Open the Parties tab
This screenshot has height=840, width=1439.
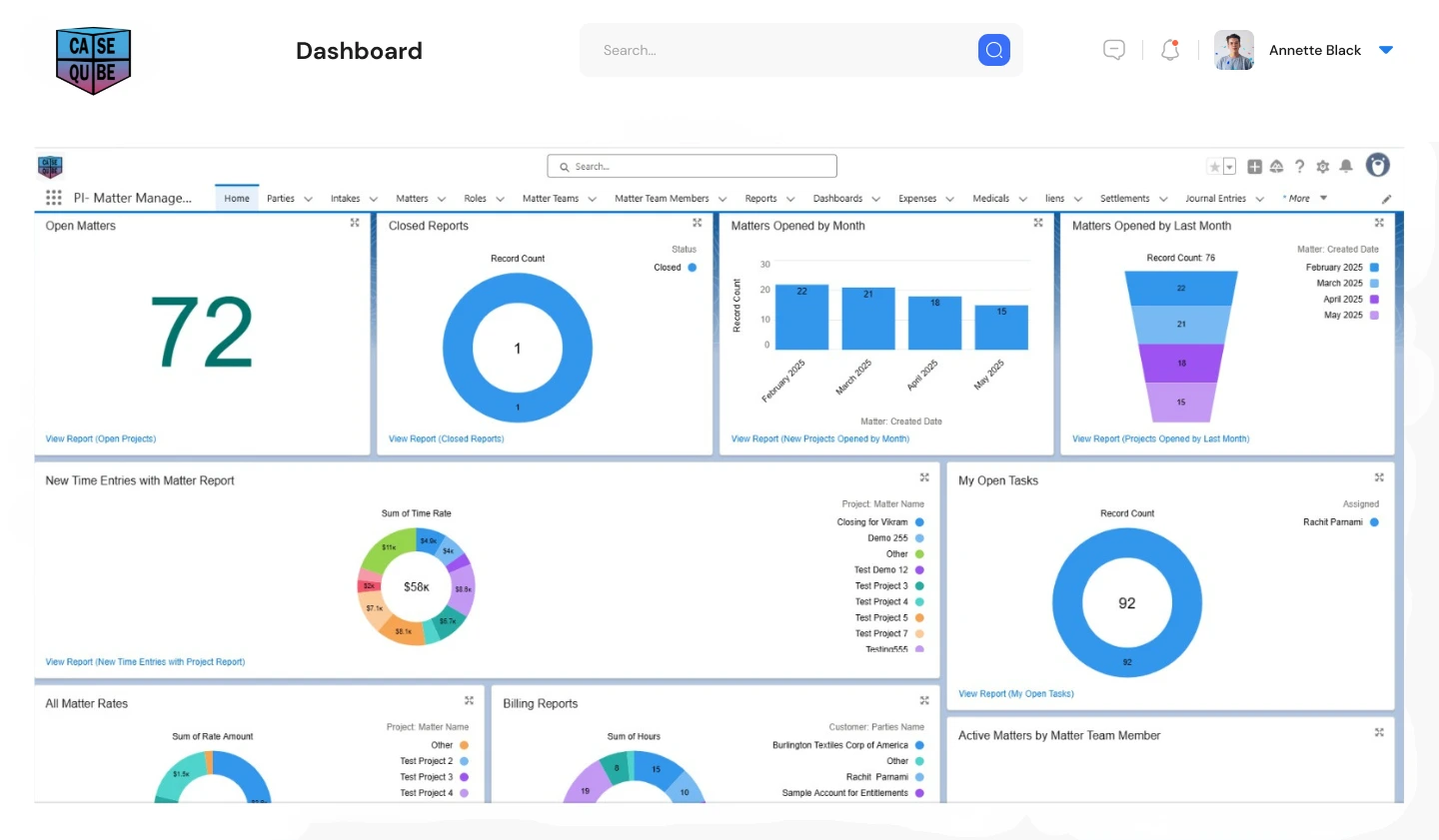(281, 198)
